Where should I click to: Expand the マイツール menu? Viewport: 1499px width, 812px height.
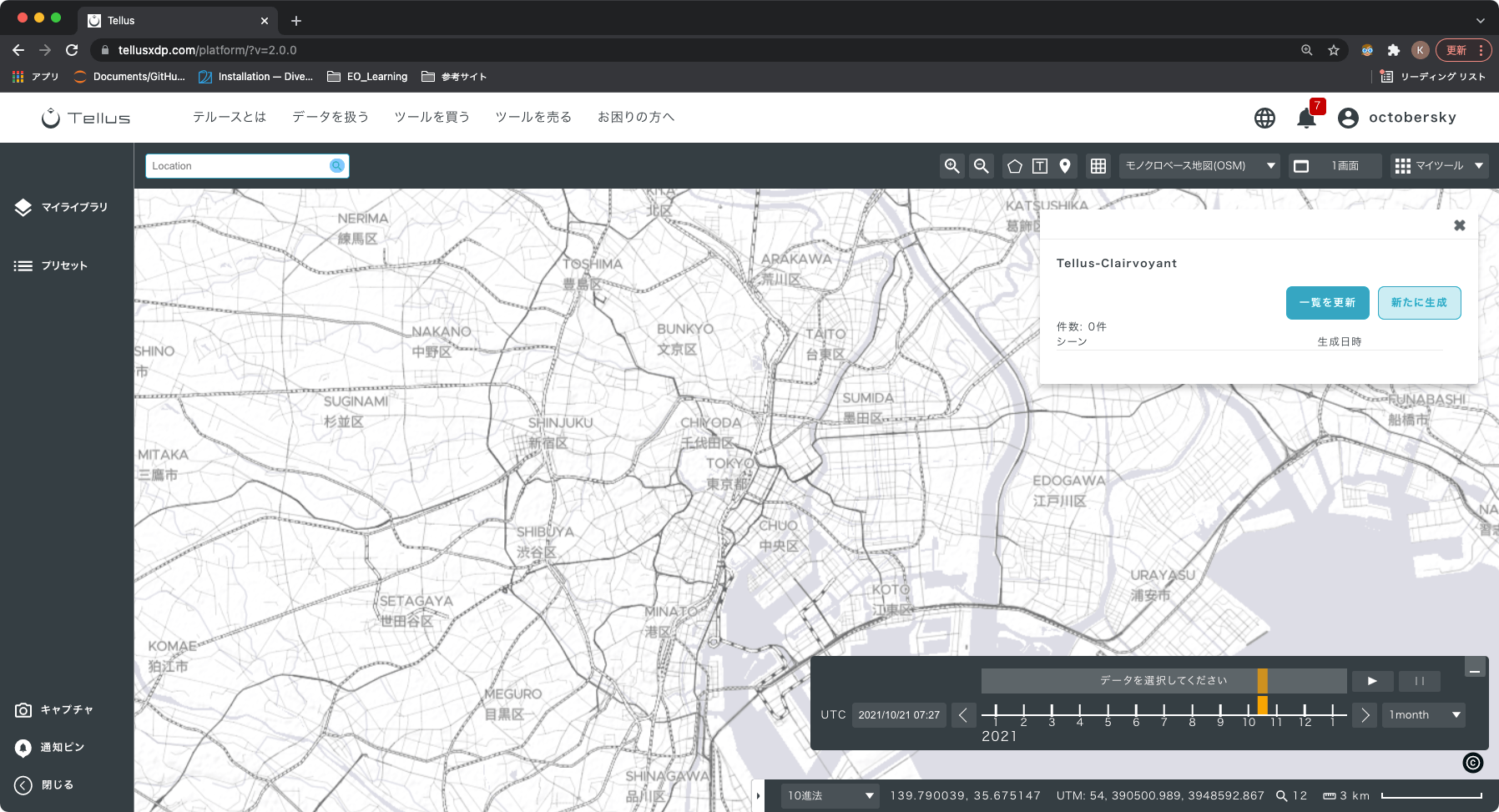click(1440, 166)
